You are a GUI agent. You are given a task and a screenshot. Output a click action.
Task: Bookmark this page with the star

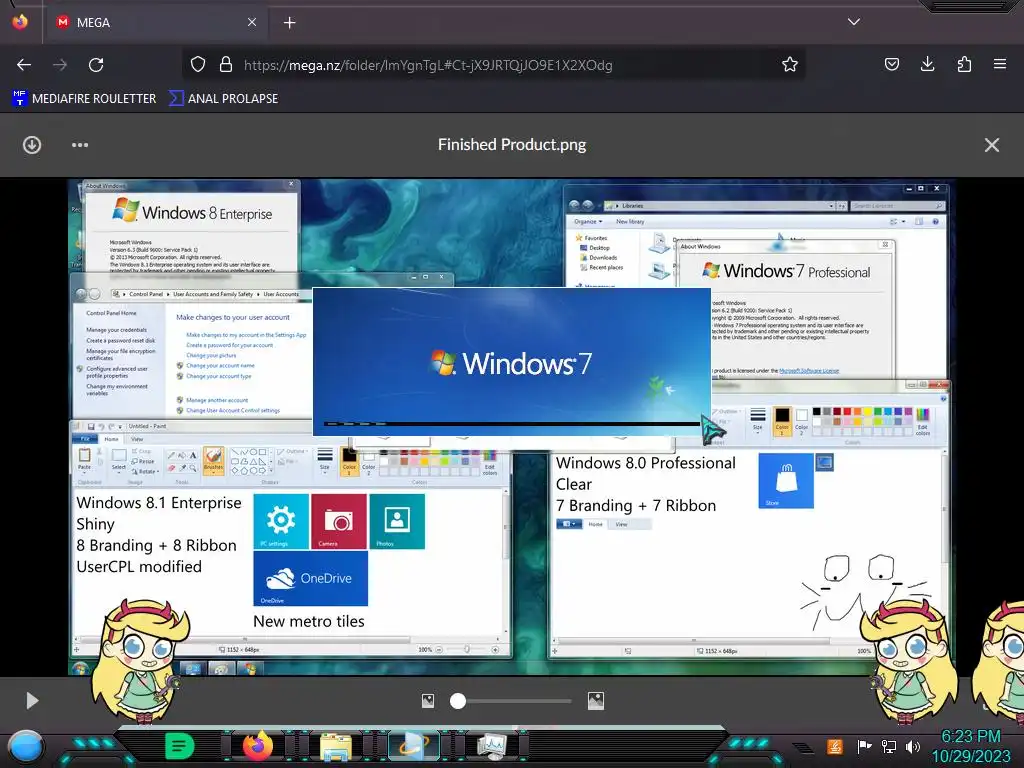click(x=790, y=65)
